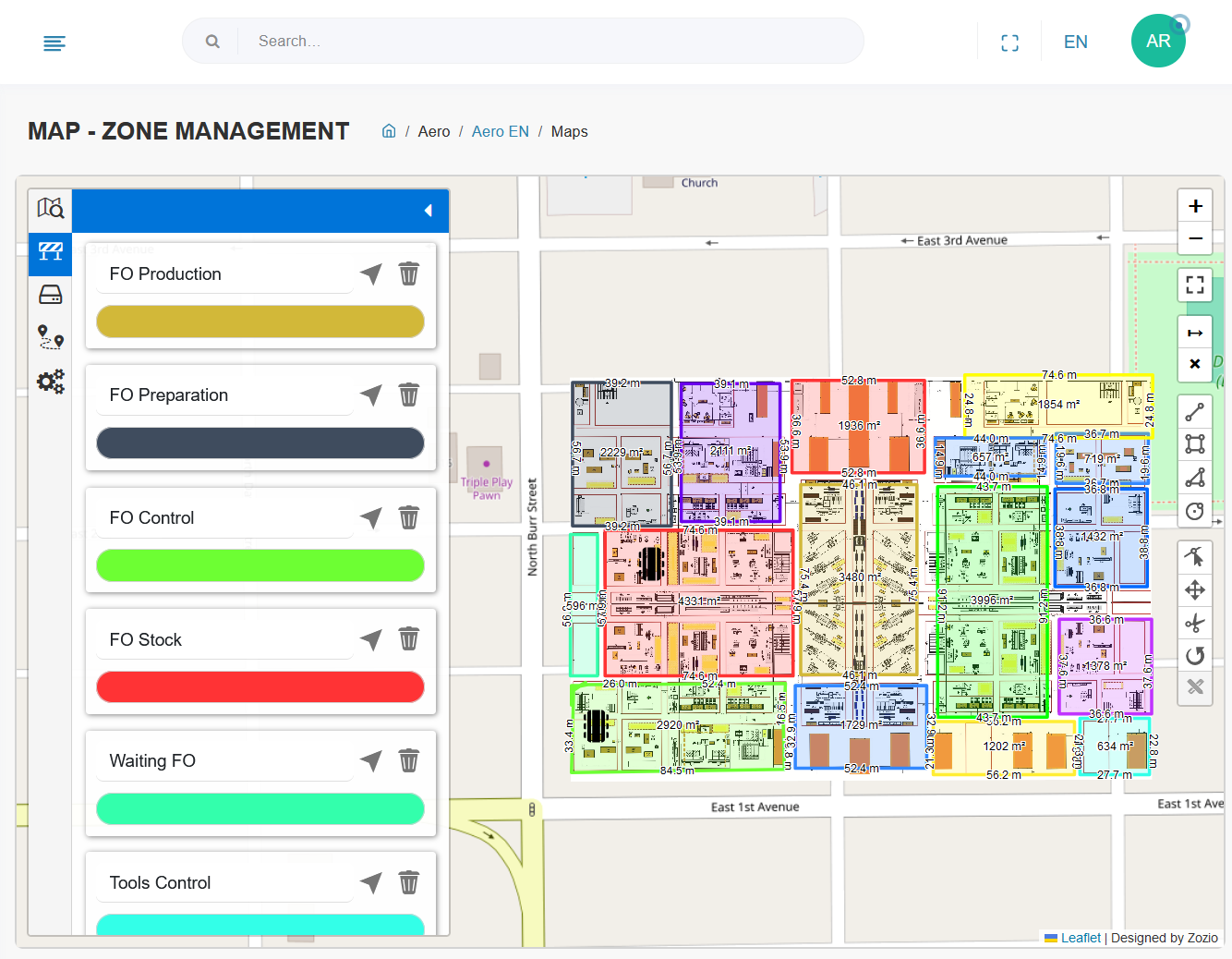Open the hamburger sidebar menu
1232x959 pixels.
[54, 42]
